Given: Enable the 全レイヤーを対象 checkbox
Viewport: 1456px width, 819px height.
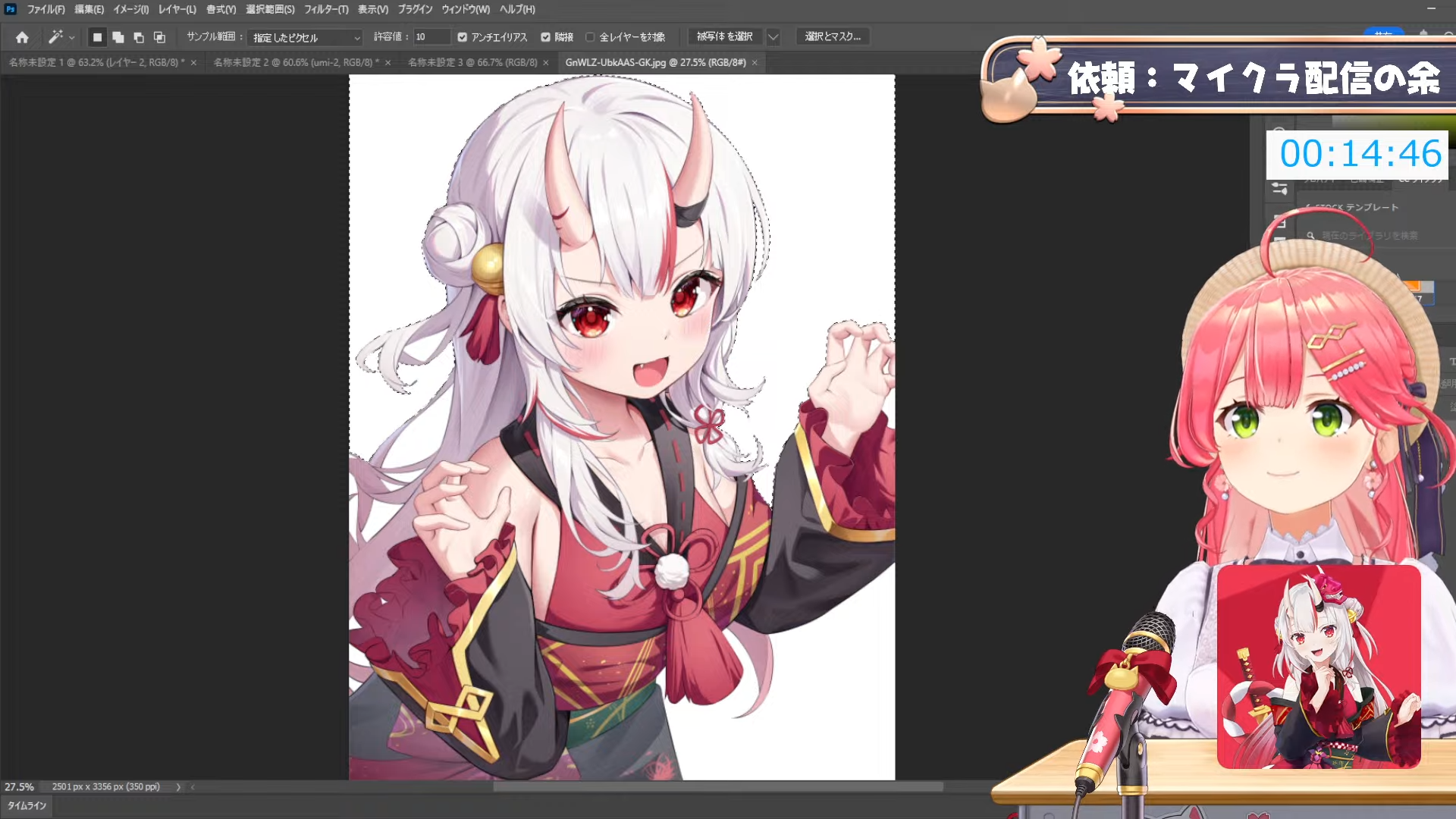Looking at the screenshot, I should pyautogui.click(x=590, y=37).
